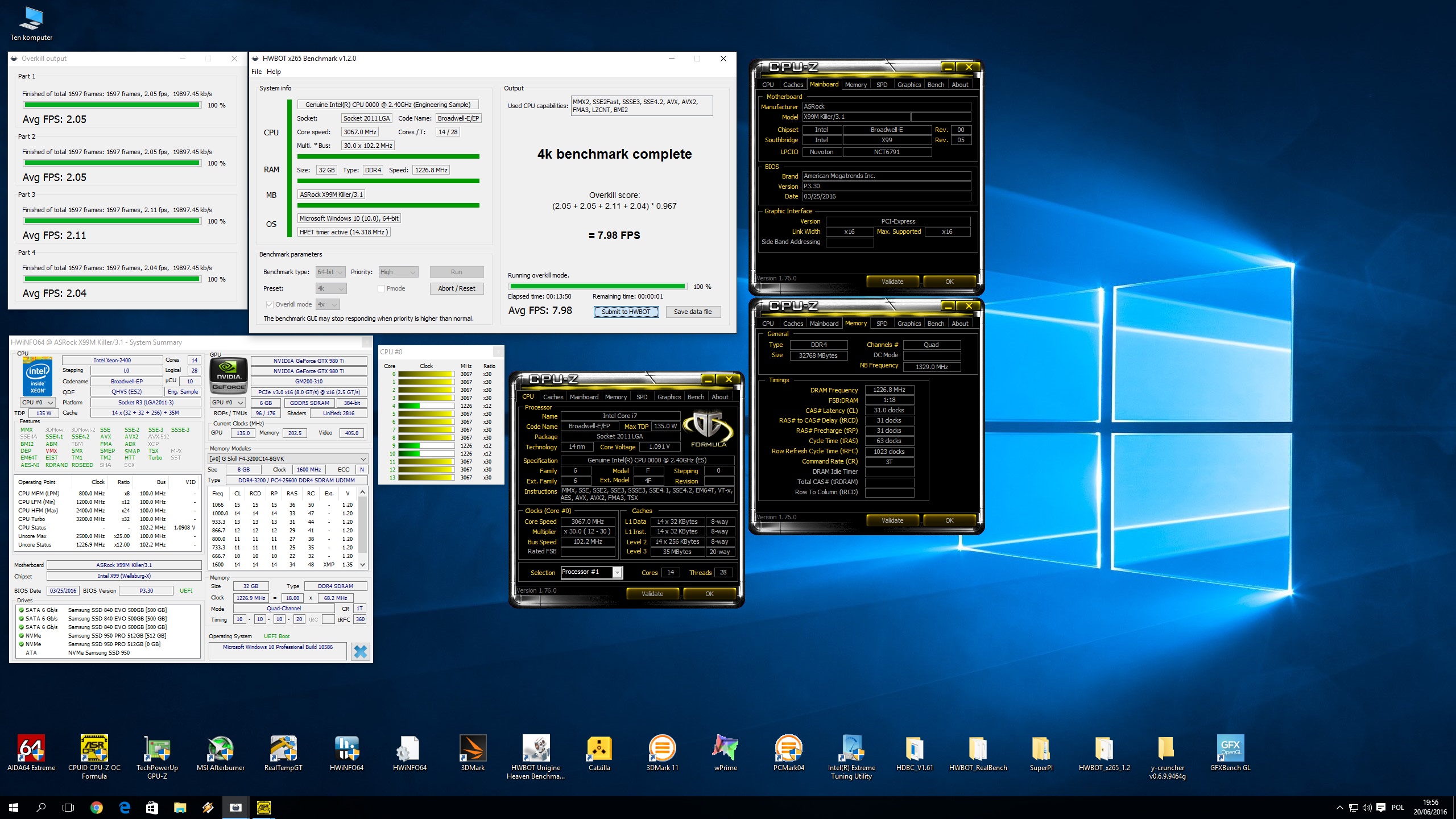Open AIDA64 Extreme desktop icon
This screenshot has height=819, width=1456.
tap(31, 754)
